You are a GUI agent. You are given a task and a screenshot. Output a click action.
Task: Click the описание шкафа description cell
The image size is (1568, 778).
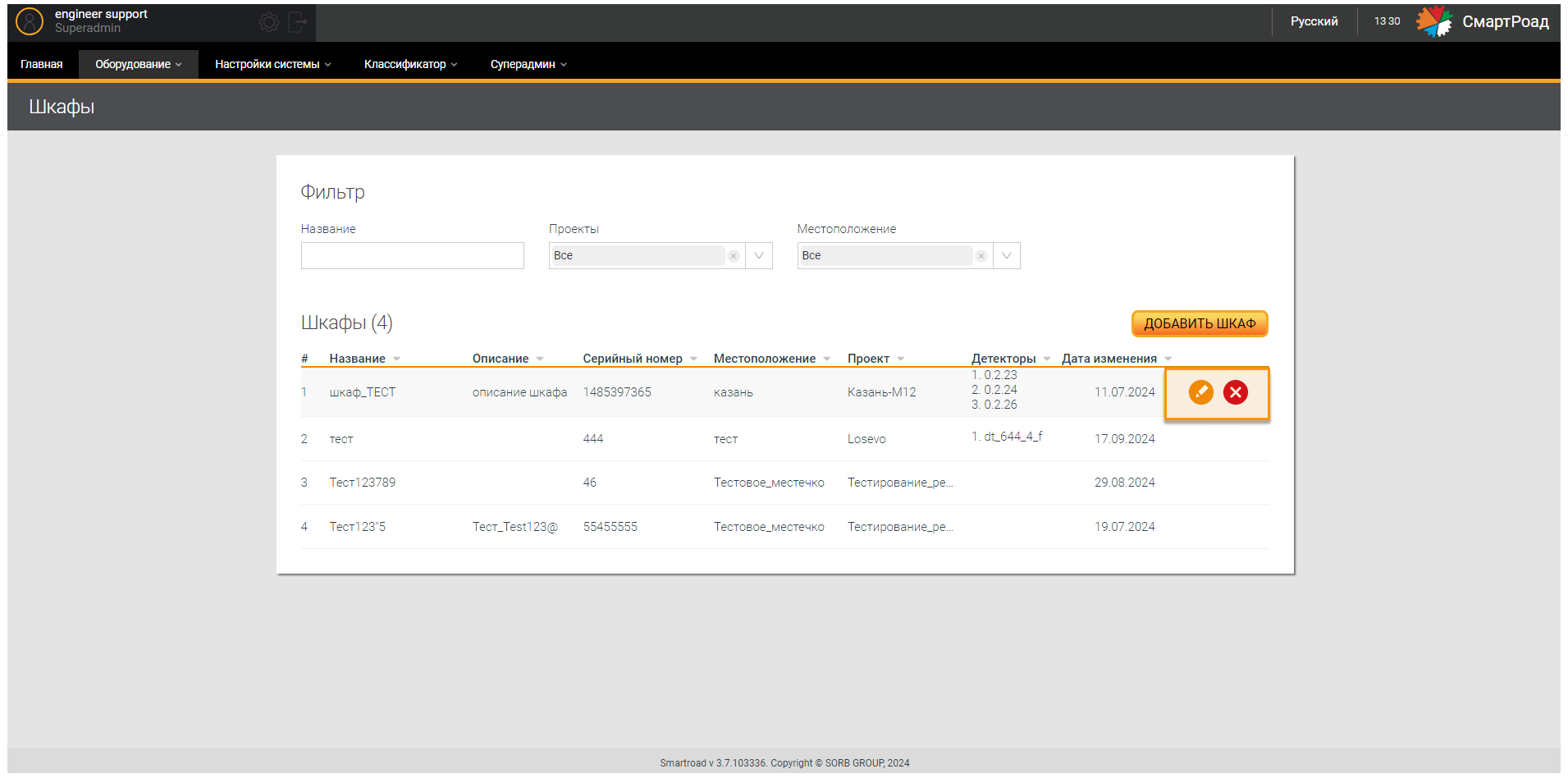(x=519, y=392)
